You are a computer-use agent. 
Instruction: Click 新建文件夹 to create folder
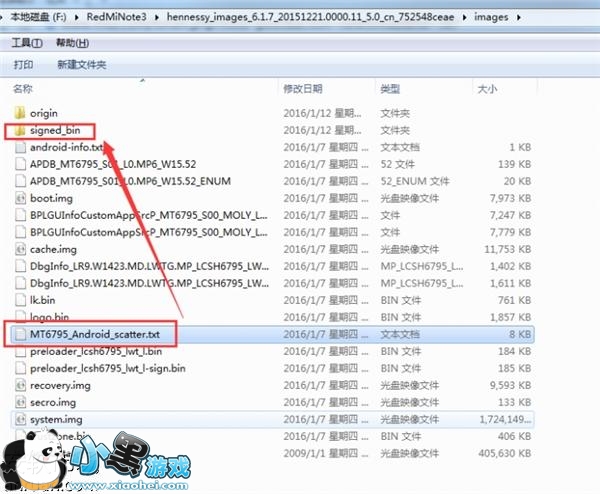(x=82, y=64)
